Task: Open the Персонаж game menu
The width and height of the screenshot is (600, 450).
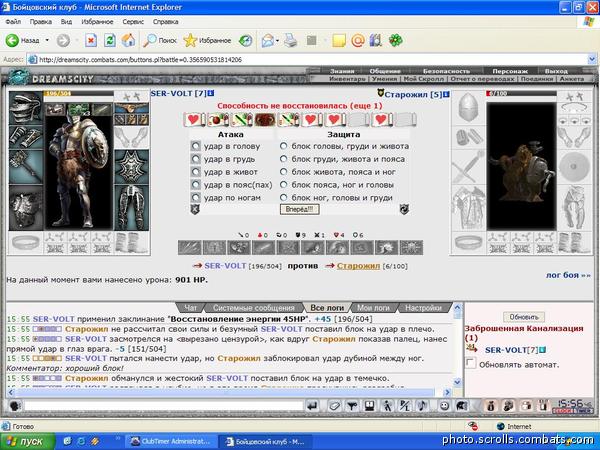Action: pos(510,71)
